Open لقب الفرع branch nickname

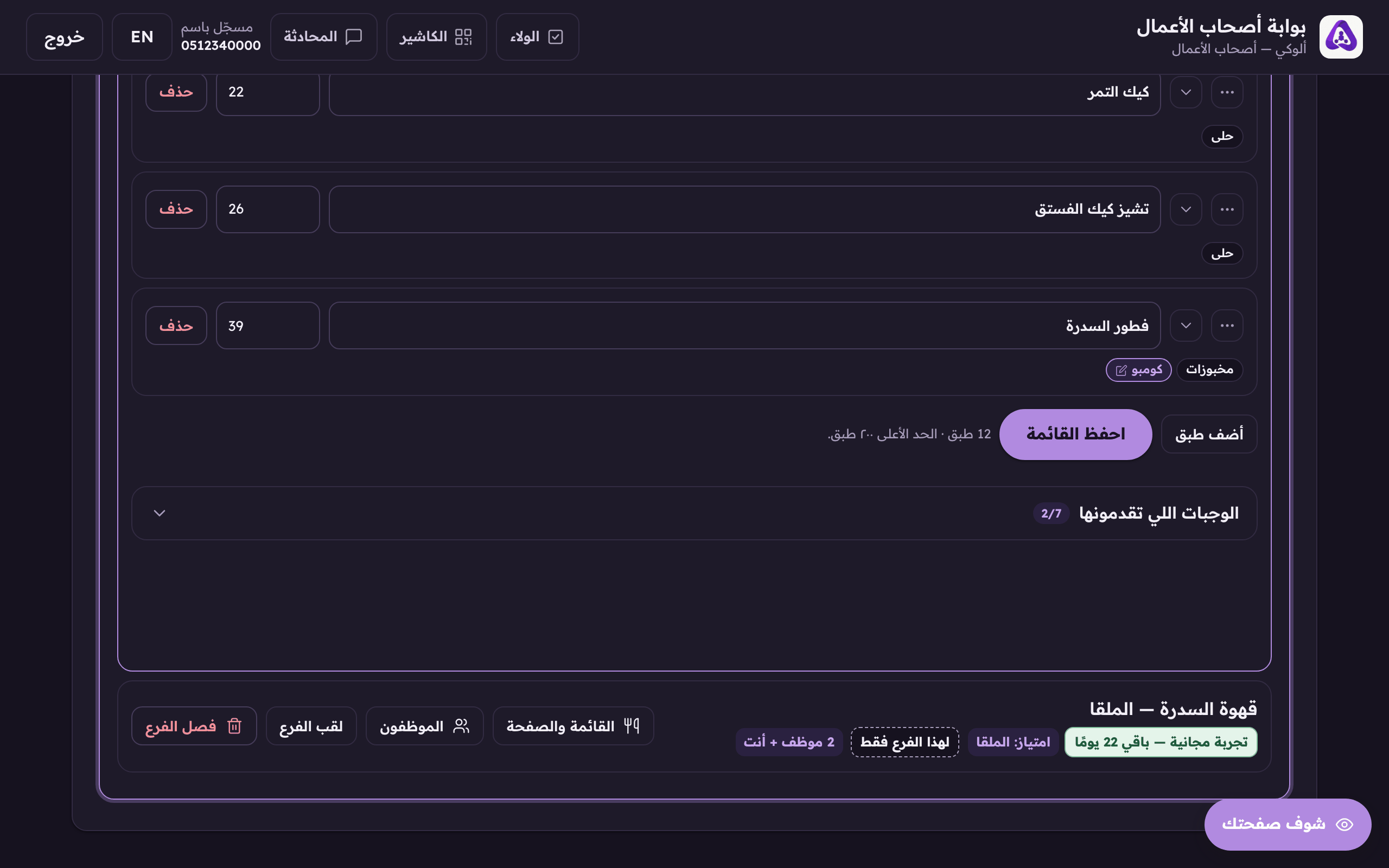point(311,726)
